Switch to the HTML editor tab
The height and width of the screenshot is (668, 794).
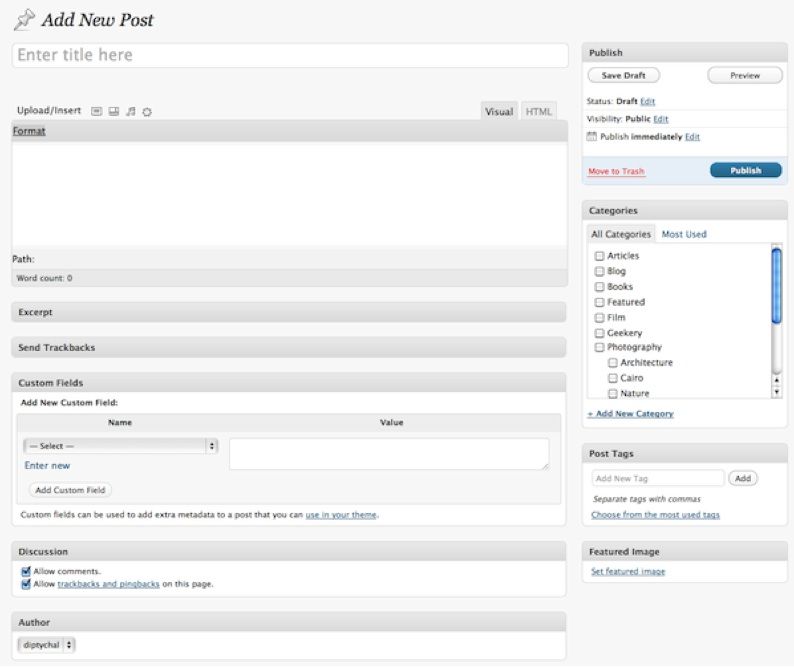[538, 112]
